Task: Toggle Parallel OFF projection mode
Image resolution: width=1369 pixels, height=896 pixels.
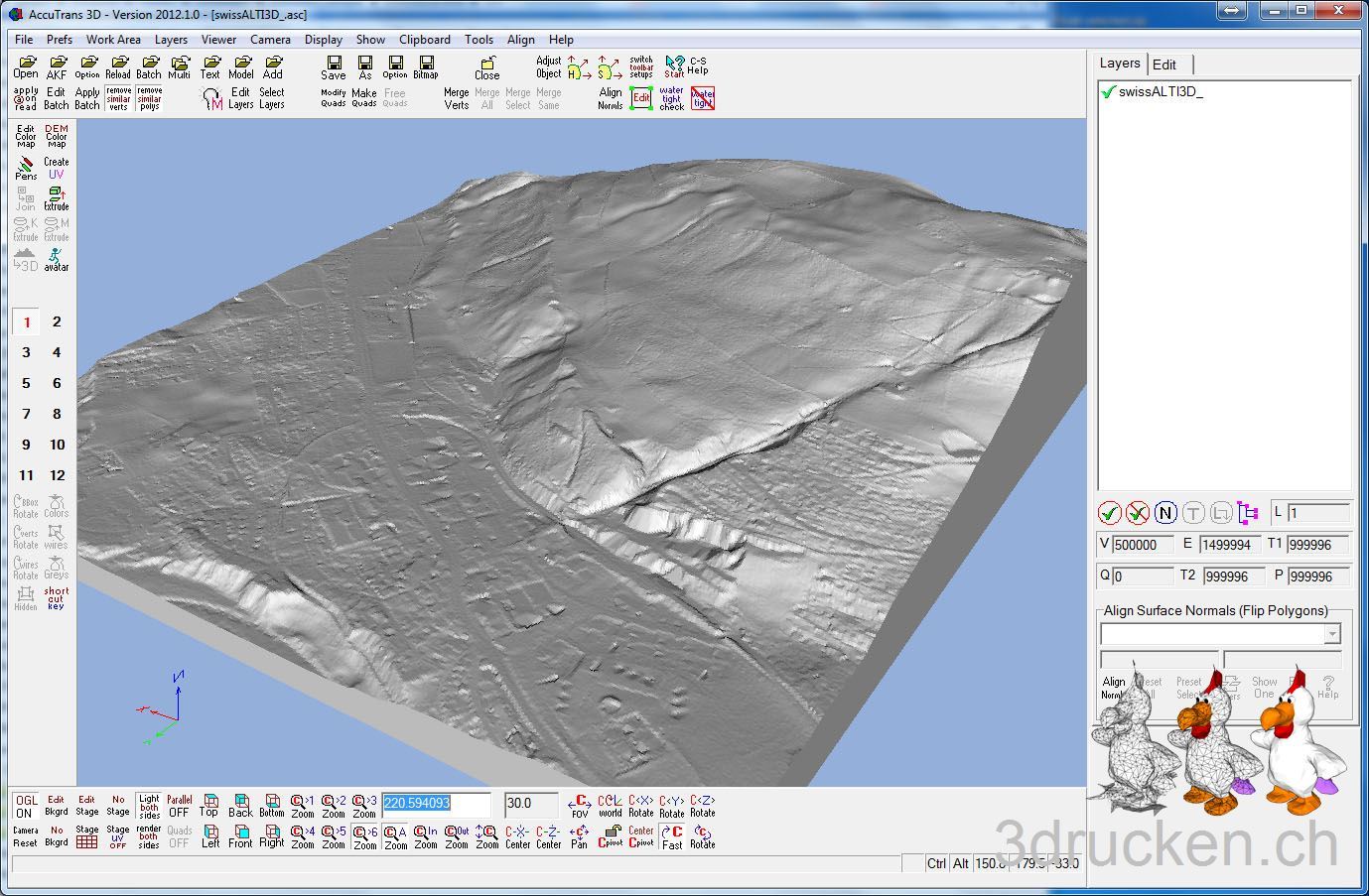Action: tap(180, 806)
